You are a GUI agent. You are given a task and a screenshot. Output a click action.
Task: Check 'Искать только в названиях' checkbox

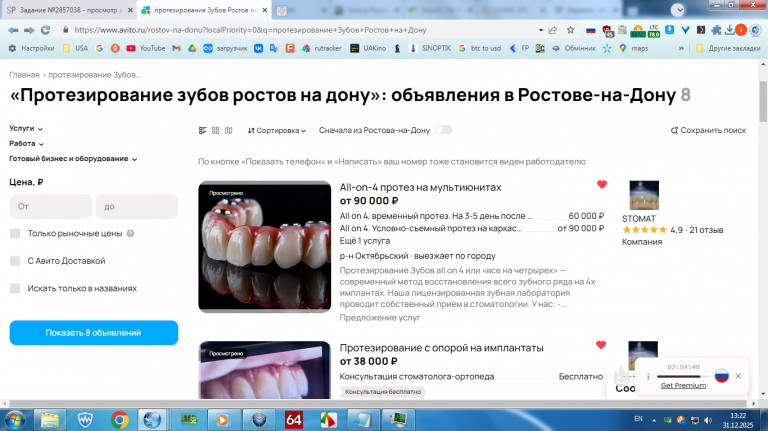15,288
